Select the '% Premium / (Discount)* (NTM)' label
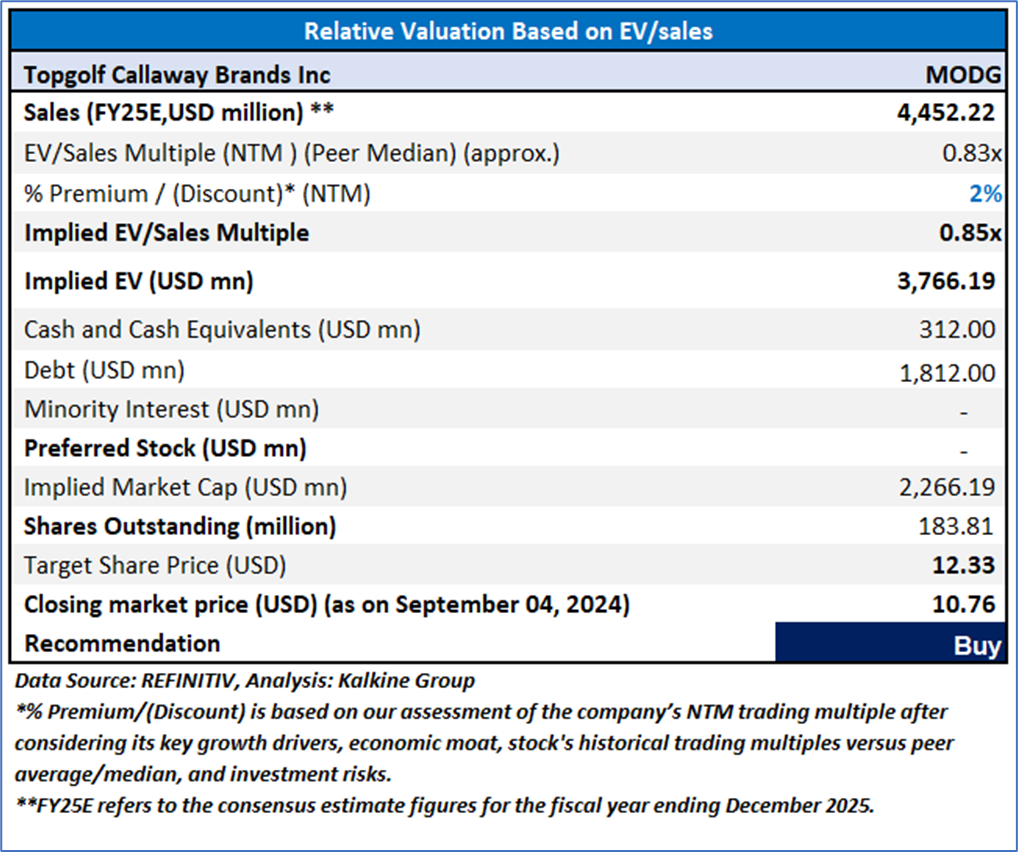Viewport: 1018px width, 852px height. [197, 194]
